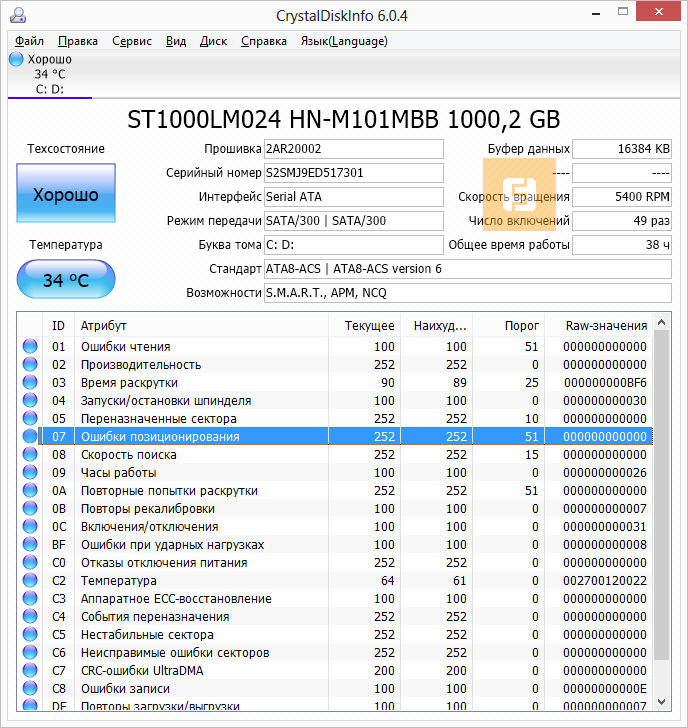688x728 pixels.
Task: Click the attribute list scrollbar thumb
Action: point(662,495)
